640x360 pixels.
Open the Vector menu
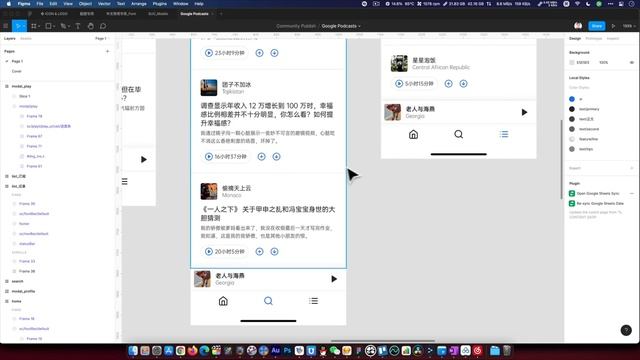click(x=104, y=4)
